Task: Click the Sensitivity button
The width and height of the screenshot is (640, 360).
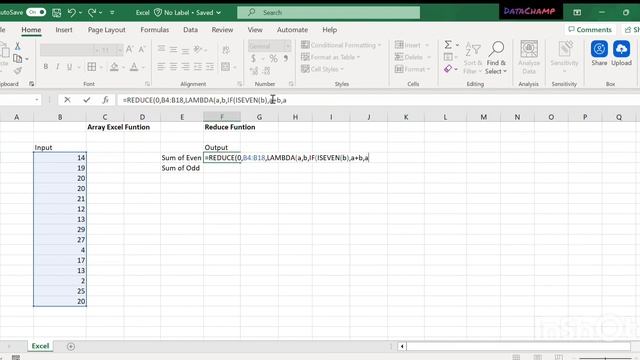Action: pyautogui.click(x=564, y=57)
